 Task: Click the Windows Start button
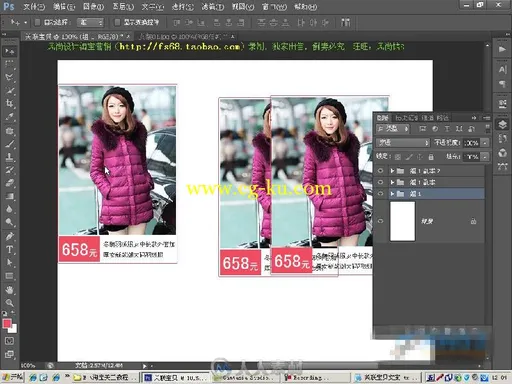12,377
